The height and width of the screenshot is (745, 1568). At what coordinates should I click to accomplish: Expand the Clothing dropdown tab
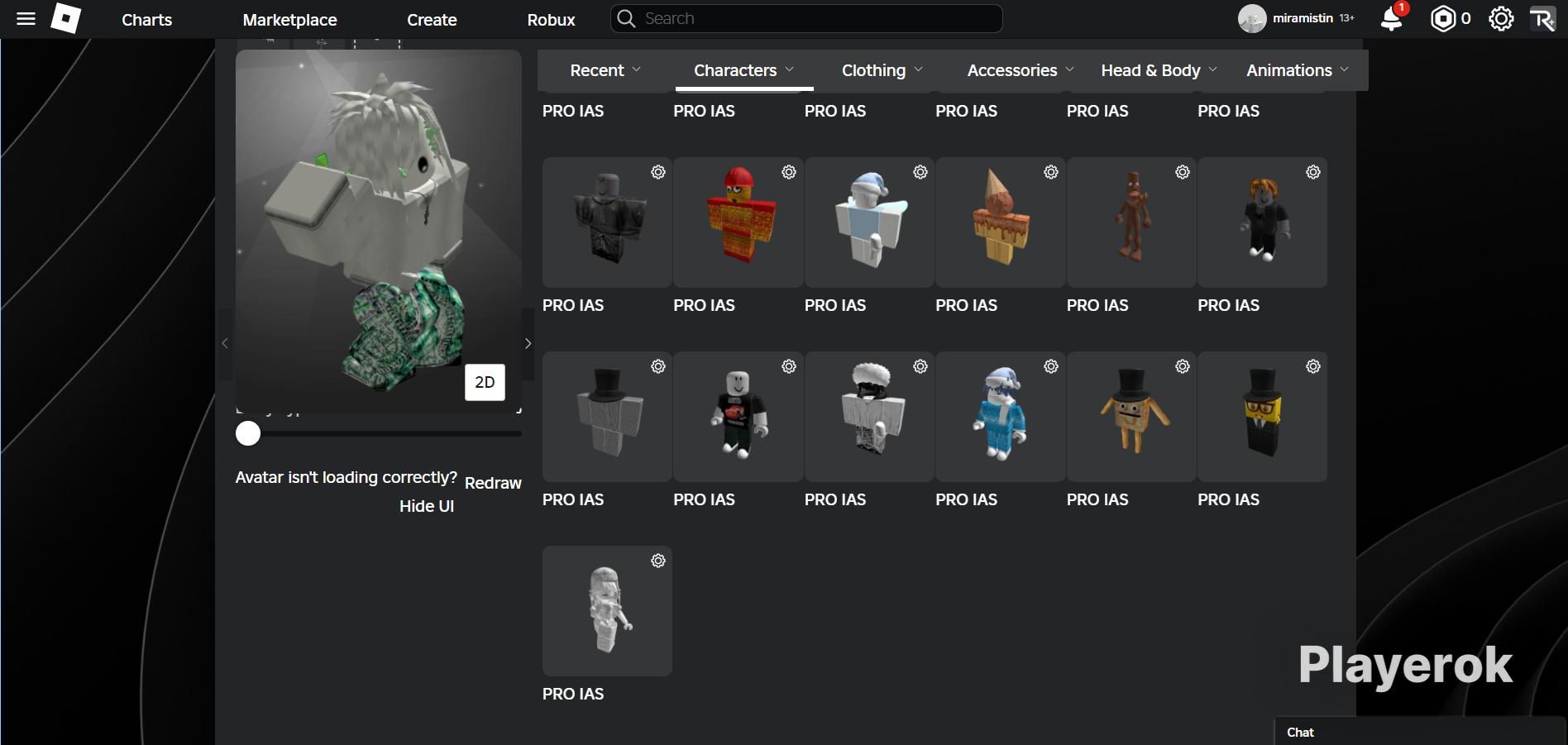[882, 70]
